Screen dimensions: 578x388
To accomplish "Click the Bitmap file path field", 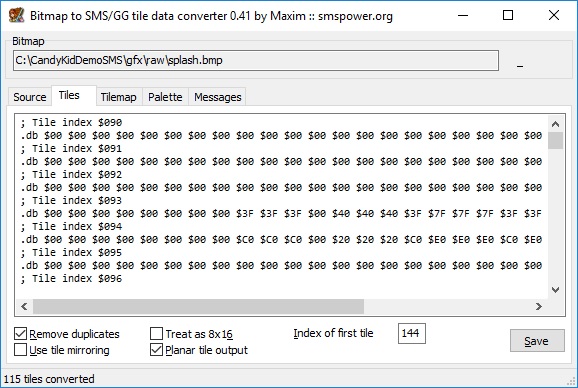I will pos(256,60).
